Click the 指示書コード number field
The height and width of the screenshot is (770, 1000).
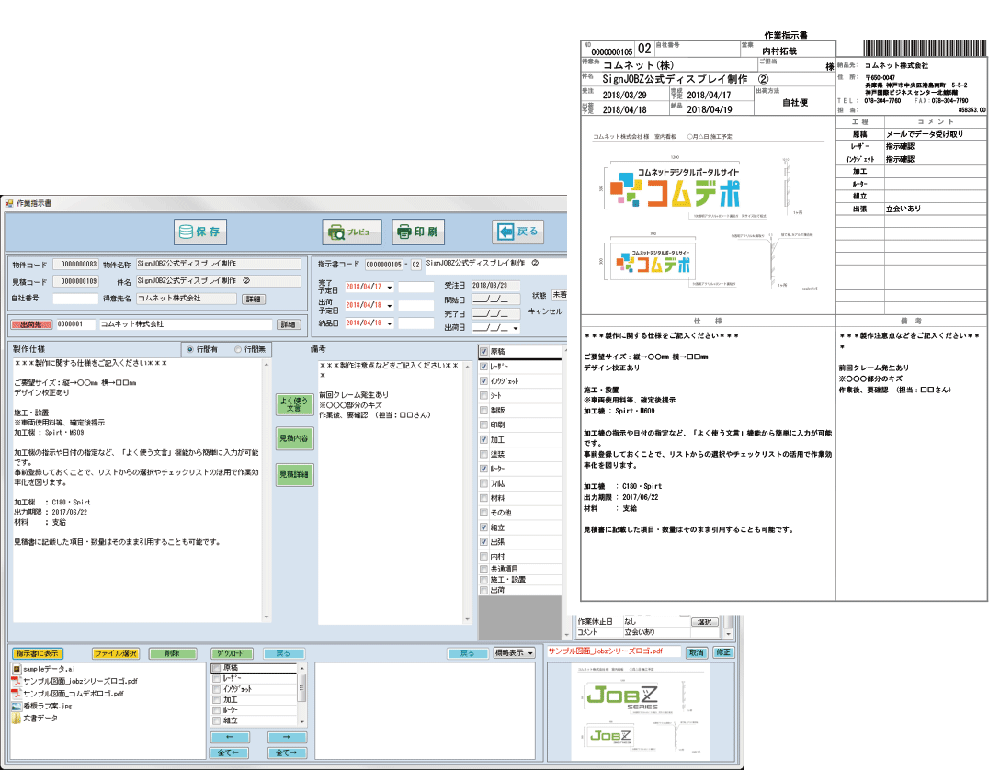385,264
